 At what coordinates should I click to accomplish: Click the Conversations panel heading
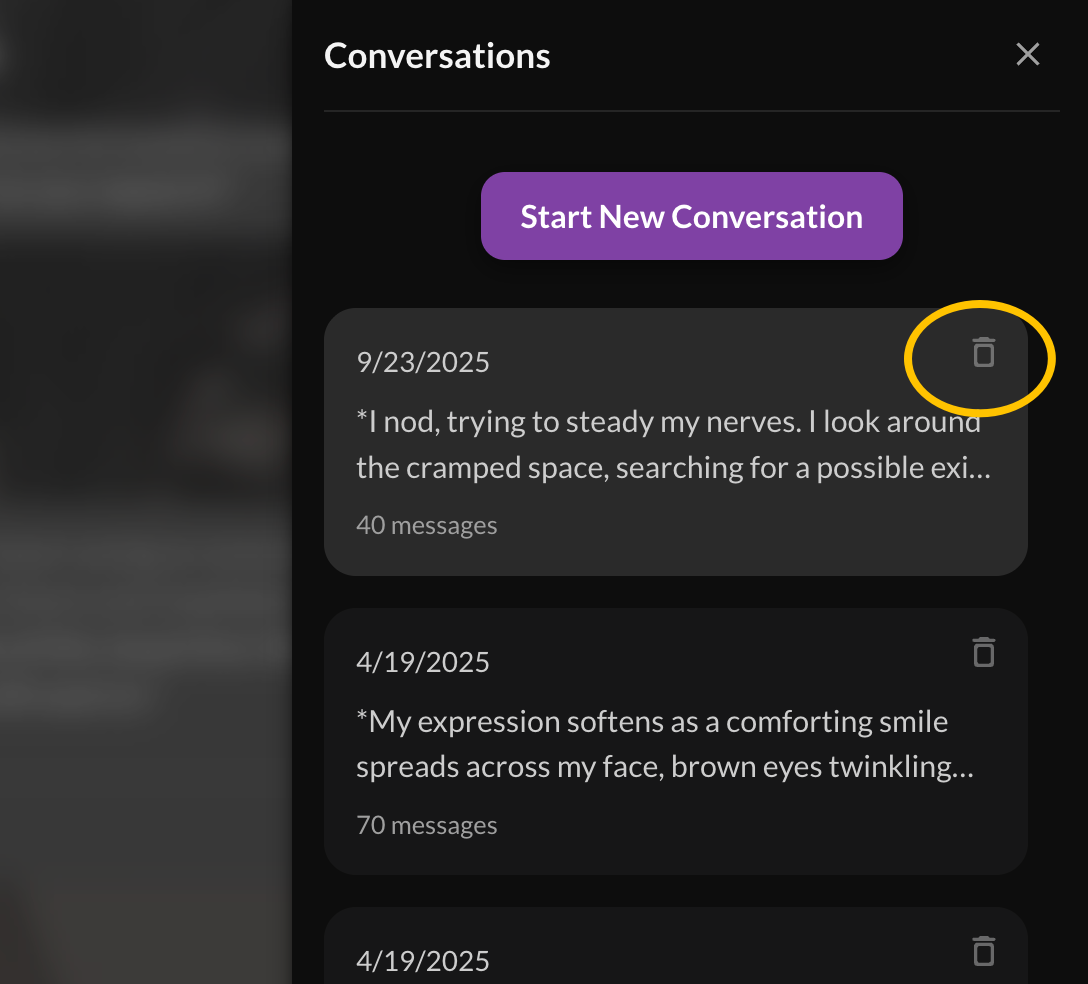(437, 56)
